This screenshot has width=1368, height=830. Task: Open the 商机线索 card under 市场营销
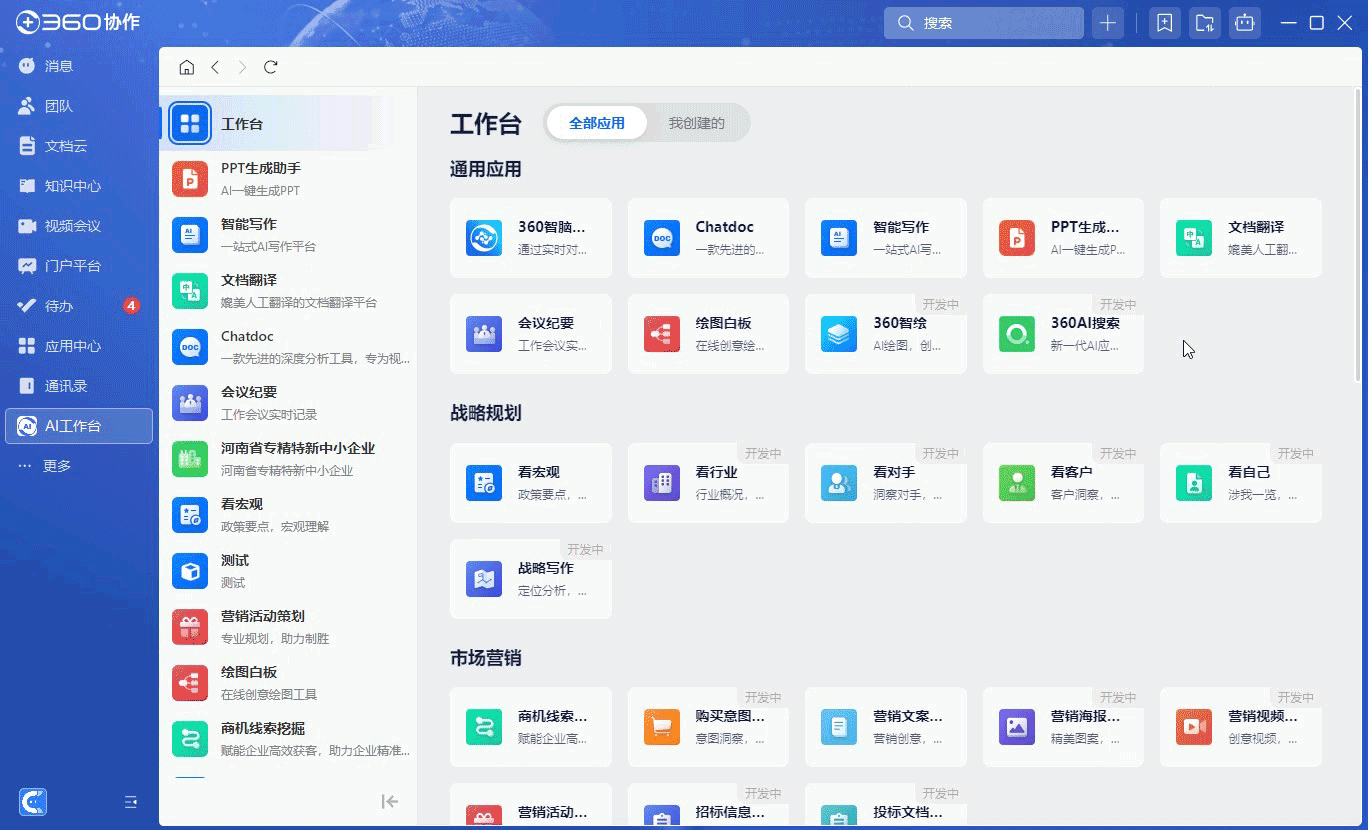pos(531,727)
